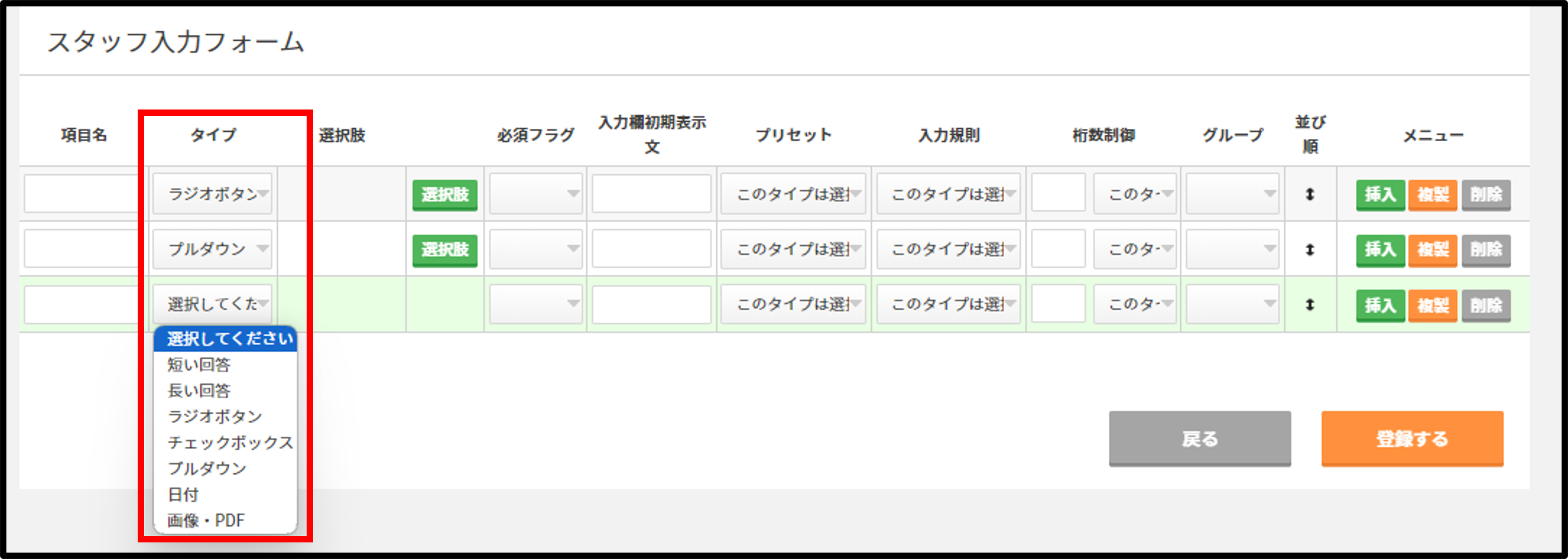Click the 削除 button in the third row
1568x559 pixels.
[x=1485, y=305]
